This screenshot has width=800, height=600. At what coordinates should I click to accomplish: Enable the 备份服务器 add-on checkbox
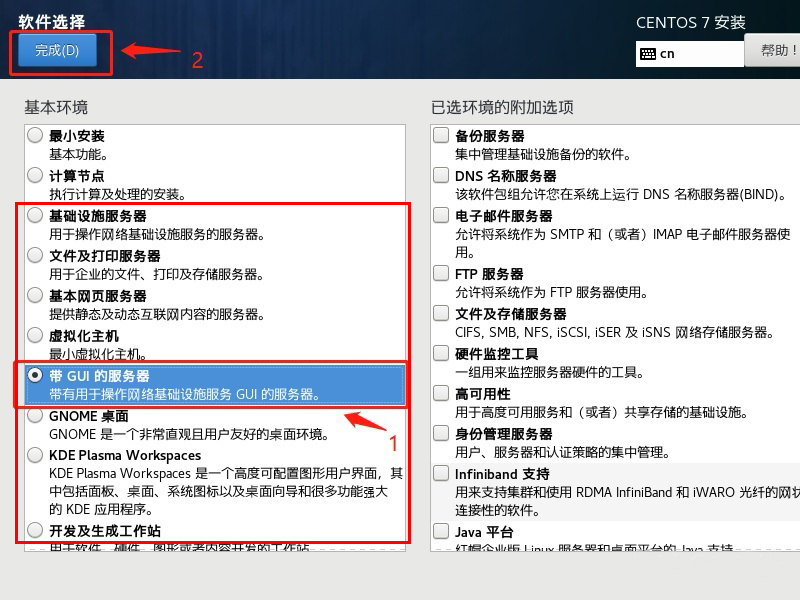(x=441, y=135)
